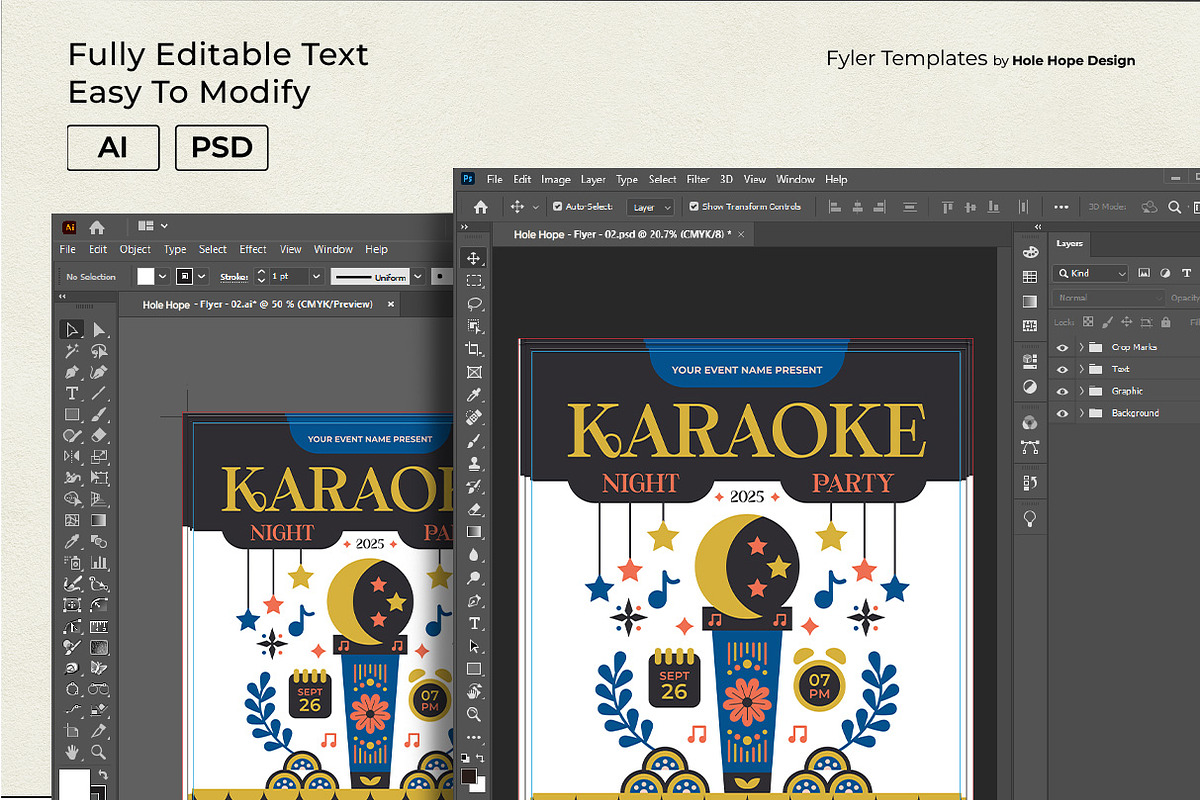Open the Auto-Select Layer dropdown

650,207
